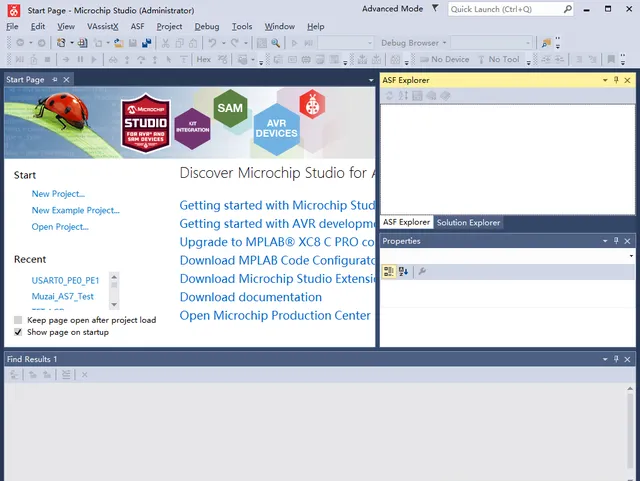
Task: Click the Navigate Backward toolbar icon
Action: (20, 43)
